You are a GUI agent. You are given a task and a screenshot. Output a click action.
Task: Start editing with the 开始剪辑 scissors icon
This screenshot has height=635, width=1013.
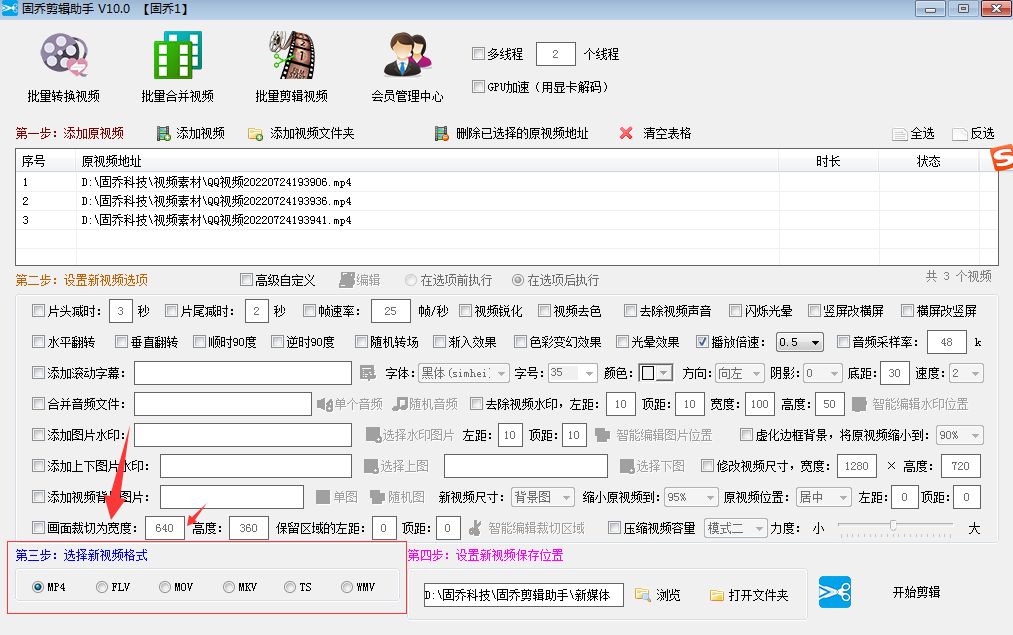pyautogui.click(x=834, y=592)
